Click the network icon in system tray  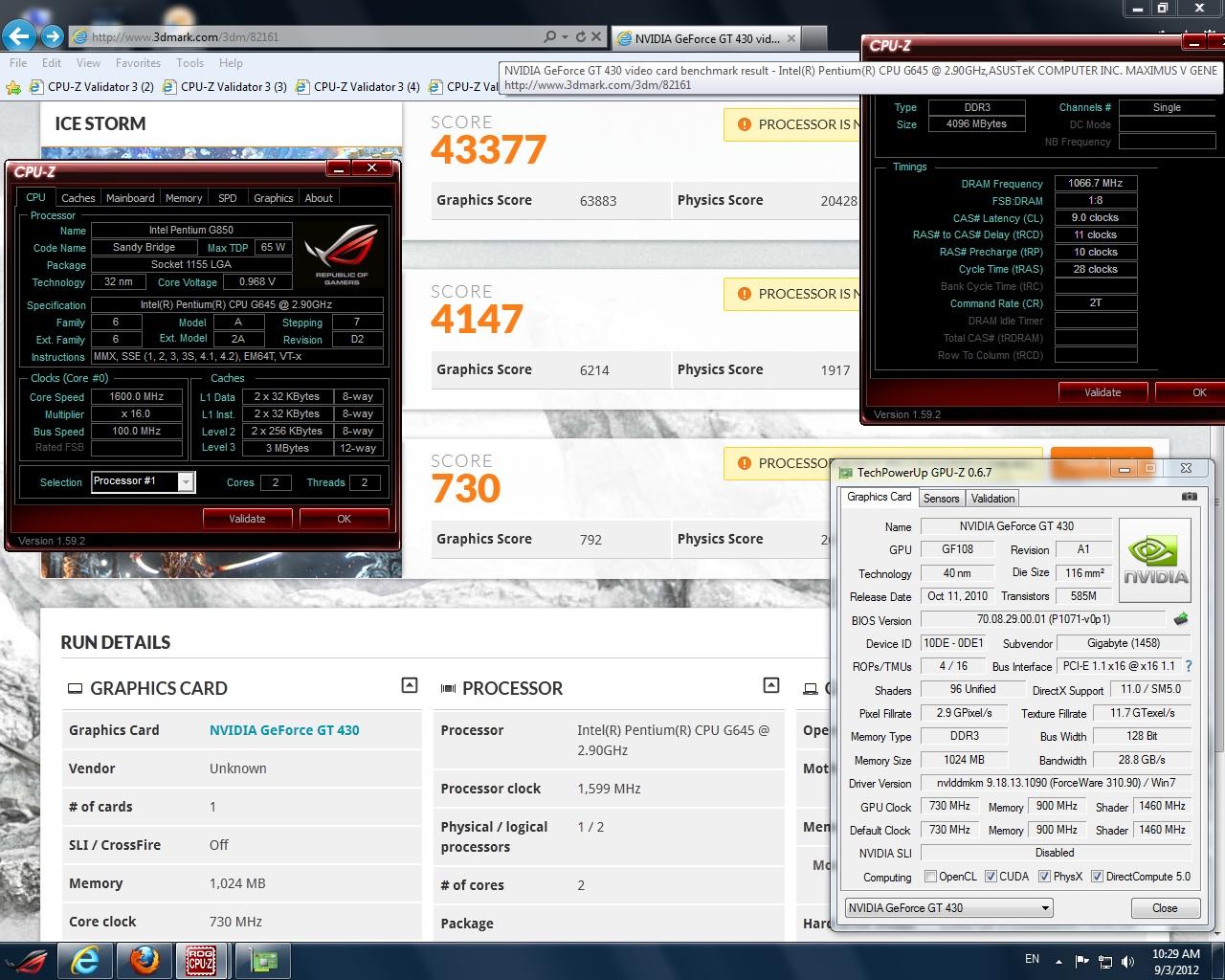coord(1105,961)
